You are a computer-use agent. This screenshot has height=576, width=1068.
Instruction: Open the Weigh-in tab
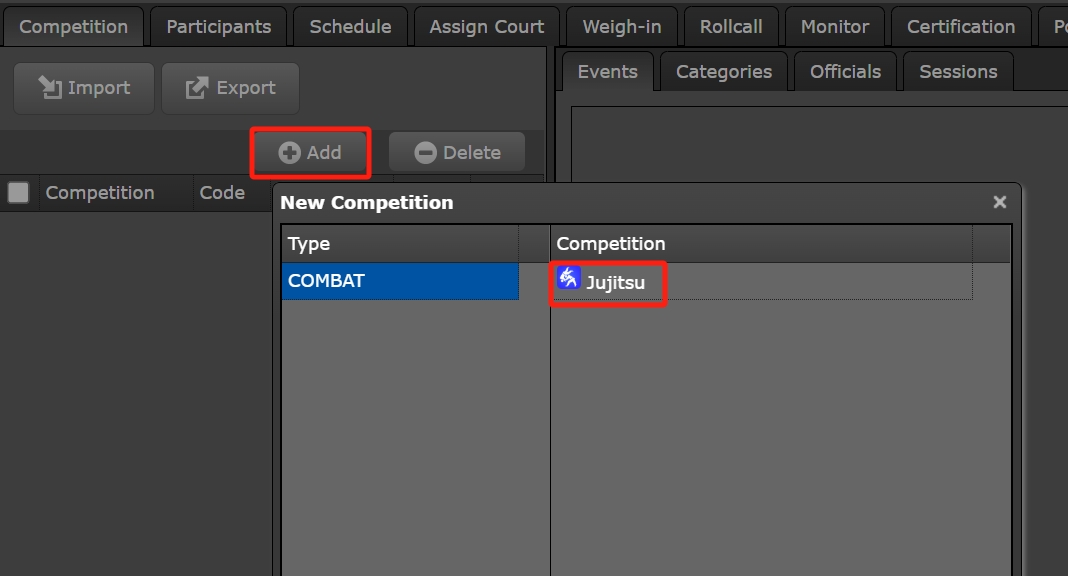tap(622, 27)
